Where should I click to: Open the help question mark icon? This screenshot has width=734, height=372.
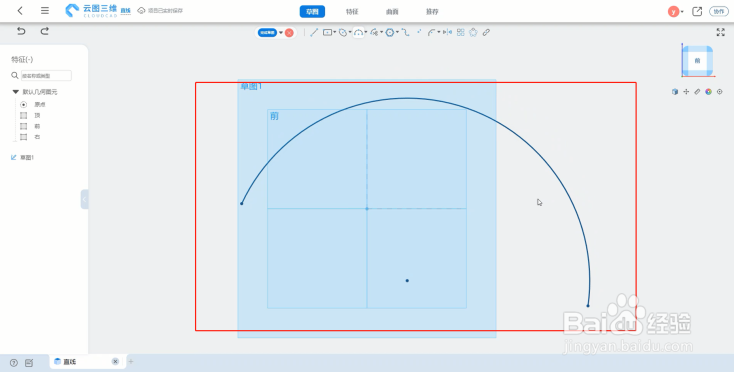(x=14, y=363)
